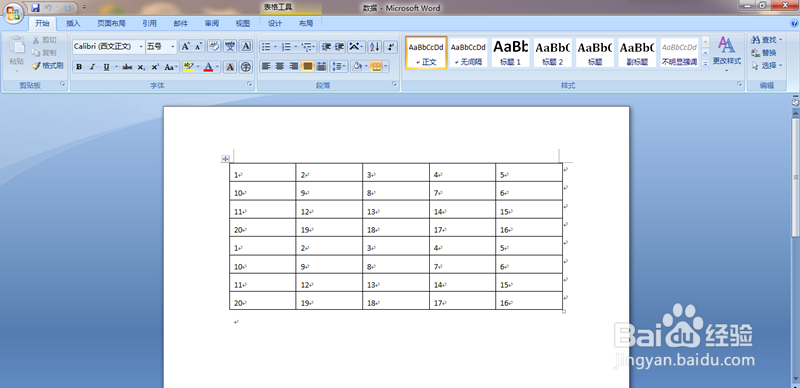Switch to the 引用 tab
Image resolution: width=800 pixels, height=388 pixels.
click(149, 23)
